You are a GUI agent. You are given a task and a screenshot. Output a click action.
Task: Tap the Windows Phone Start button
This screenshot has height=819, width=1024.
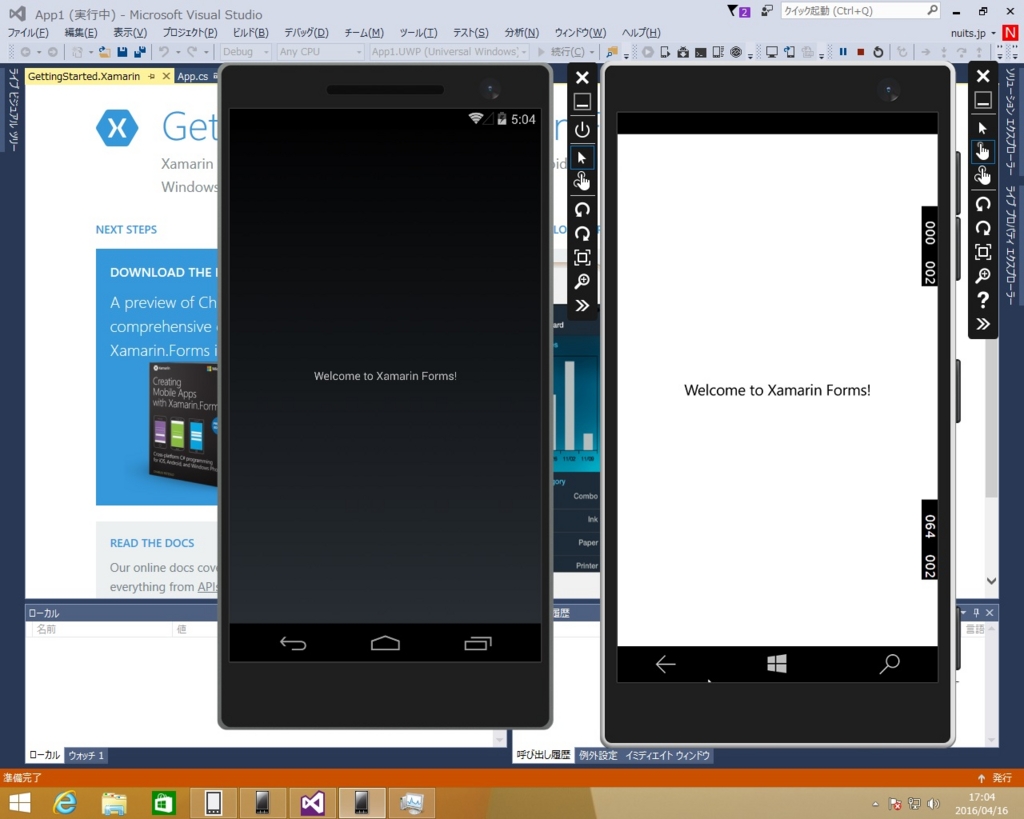[x=777, y=664]
